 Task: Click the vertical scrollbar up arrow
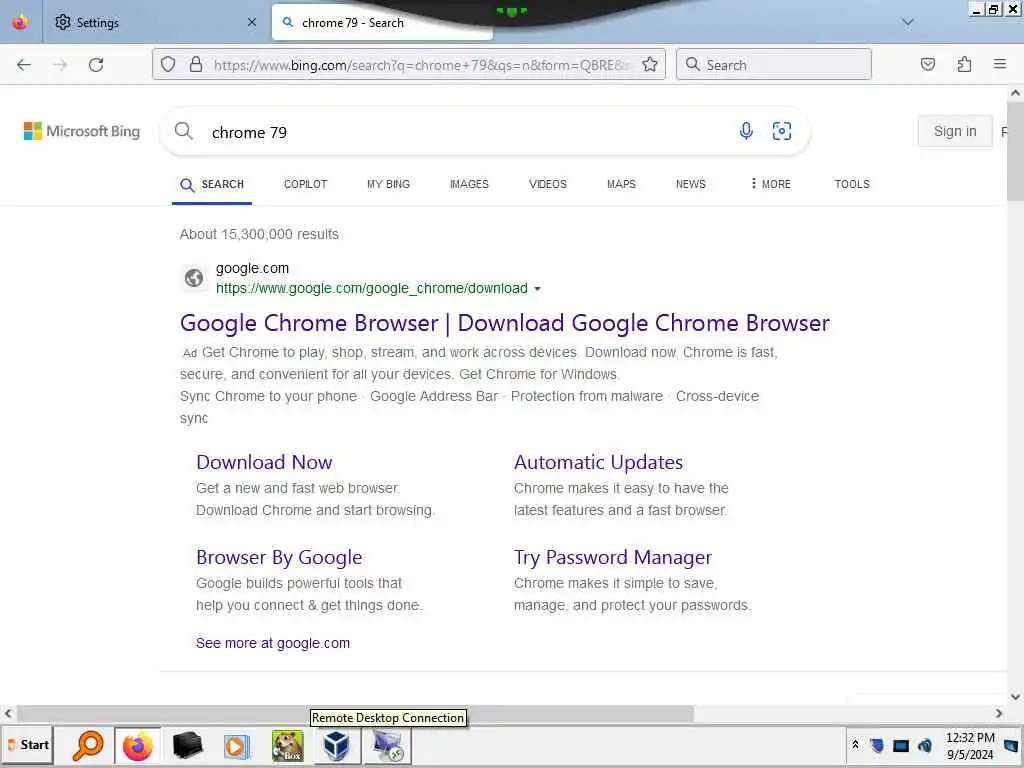click(1015, 93)
